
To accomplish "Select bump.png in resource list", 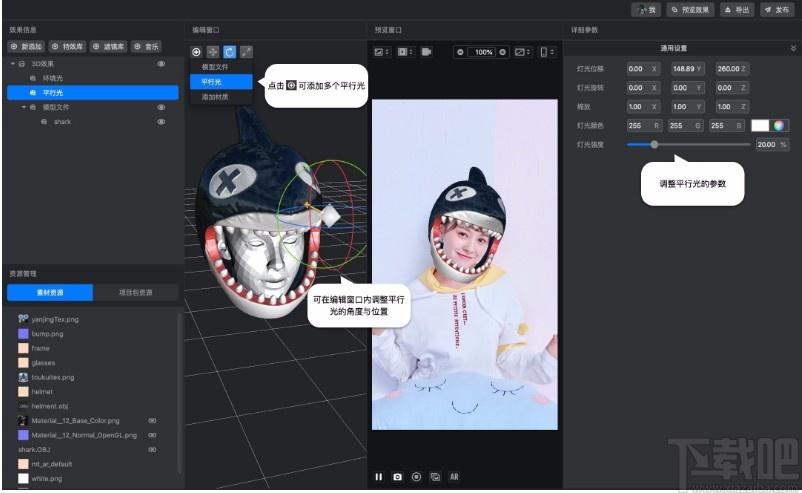I will 47,333.
